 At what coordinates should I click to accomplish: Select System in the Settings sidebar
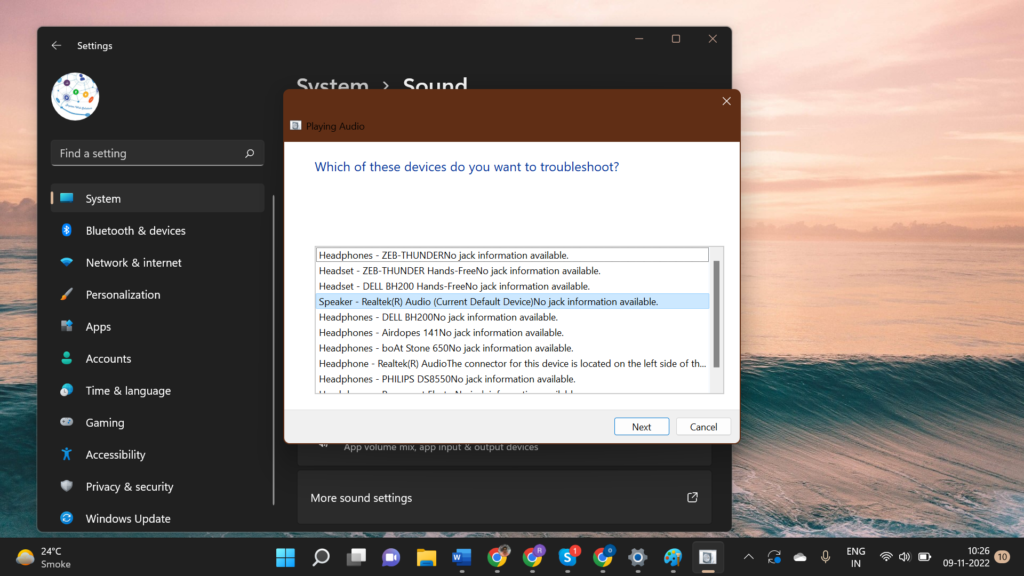[x=157, y=199]
